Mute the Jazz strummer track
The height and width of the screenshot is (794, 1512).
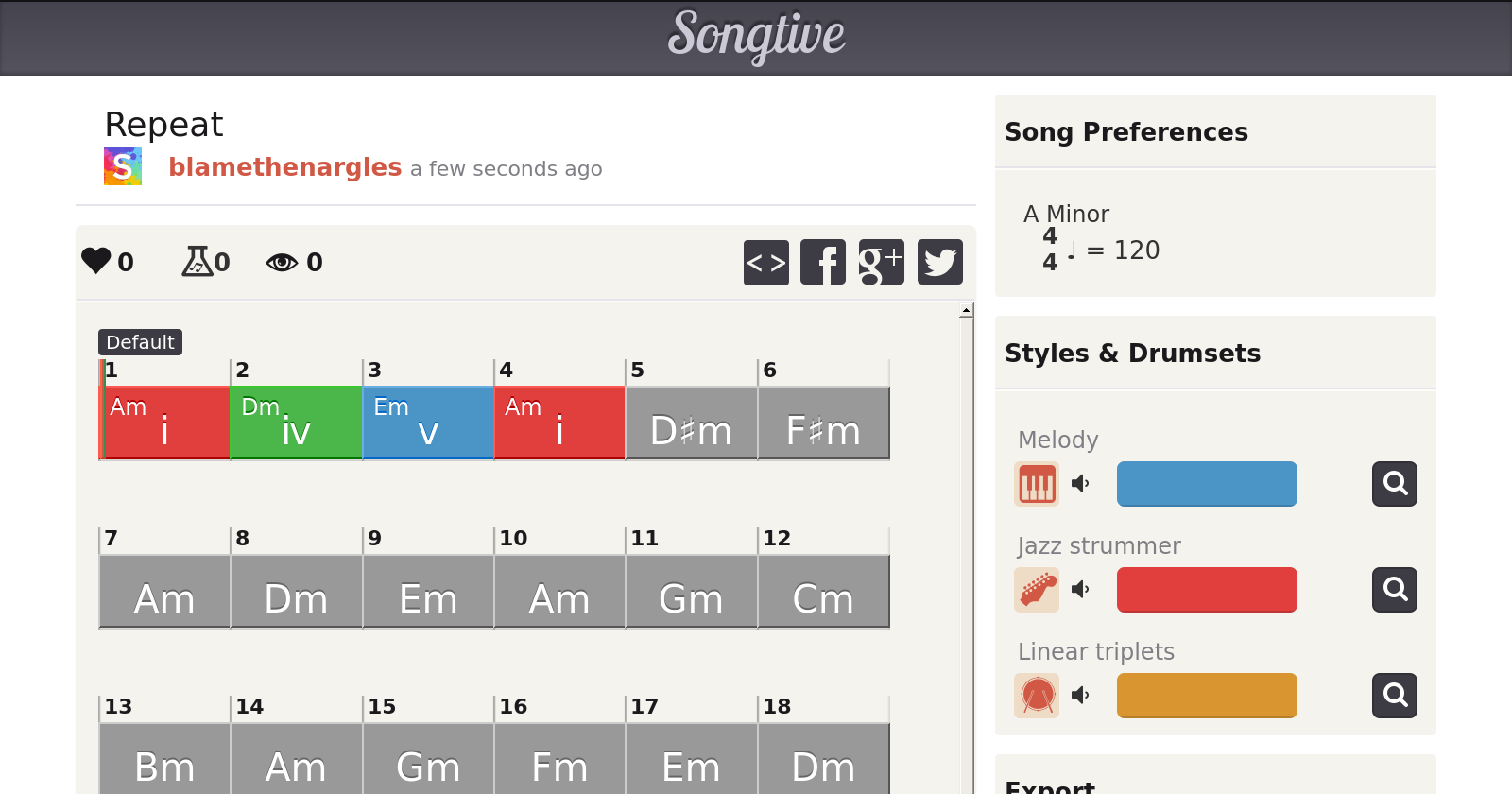(x=1080, y=590)
